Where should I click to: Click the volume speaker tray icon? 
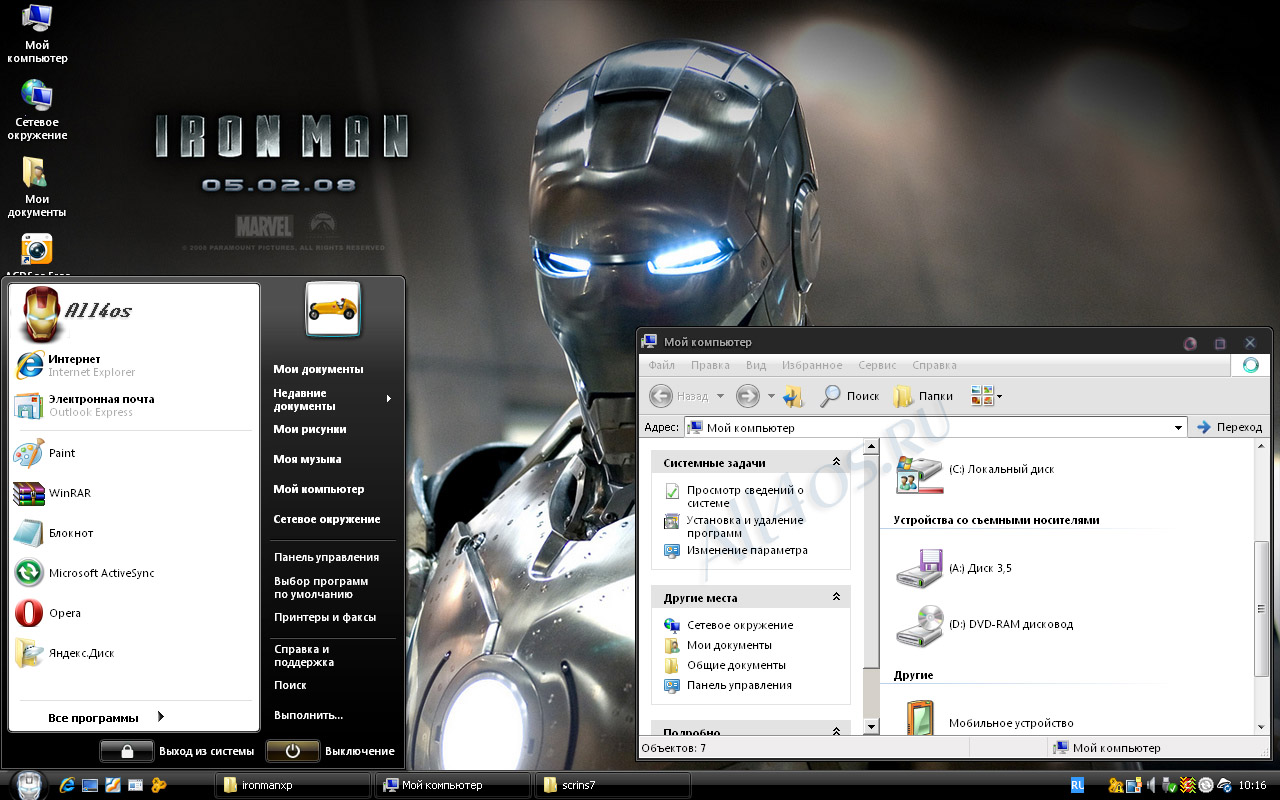click(1152, 785)
